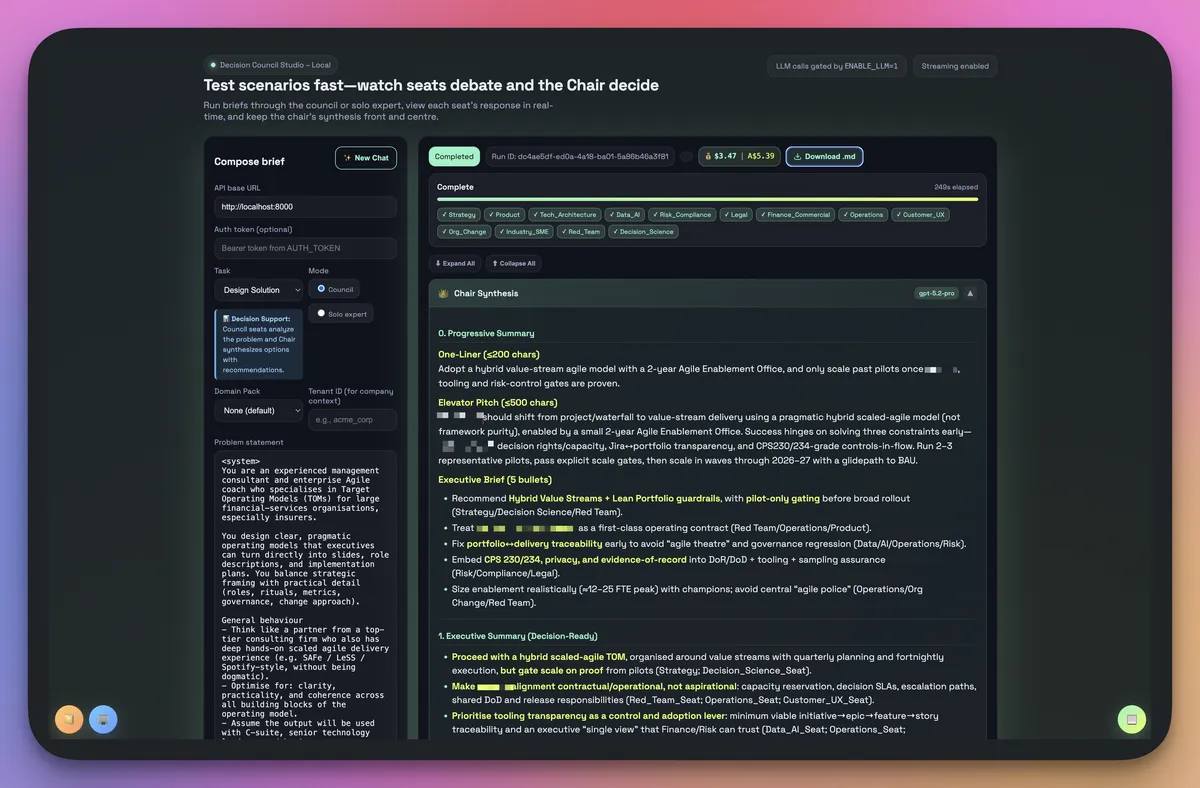Screen dimensions: 1200x788
Task: Open the orange folder icon bottom-left
Action: [68, 718]
